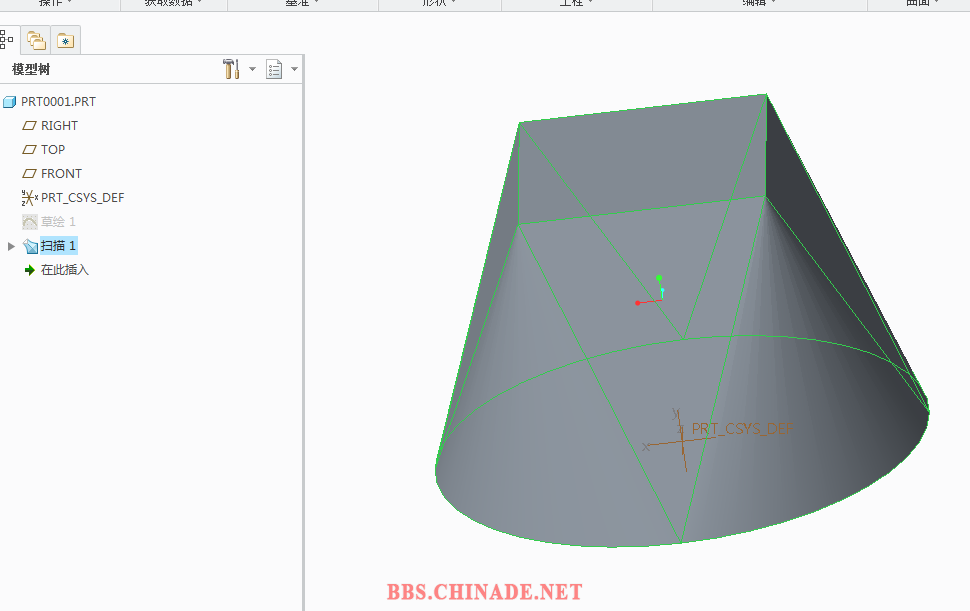The image size is (970, 611).
Task: Click the model tree Settings hammer icon
Action: click(231, 69)
